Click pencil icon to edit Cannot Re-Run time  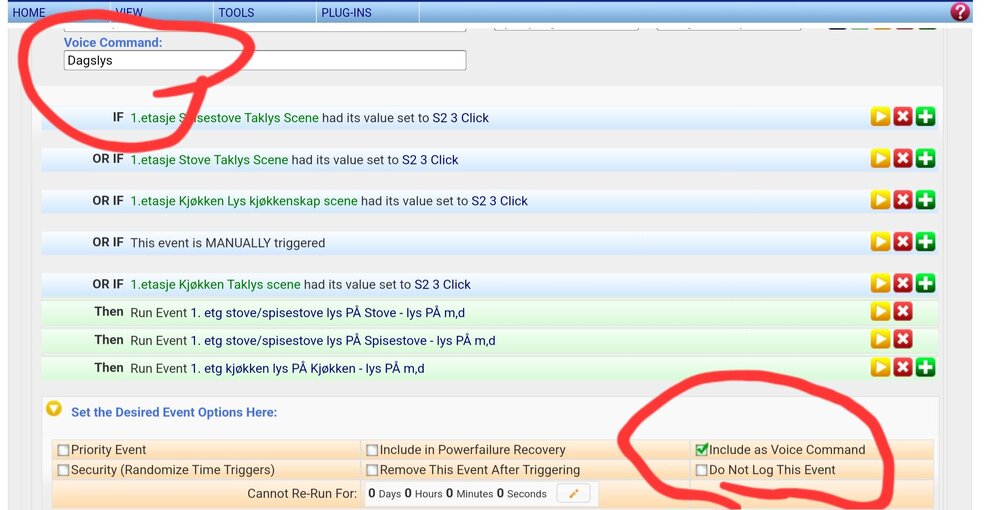click(x=574, y=493)
